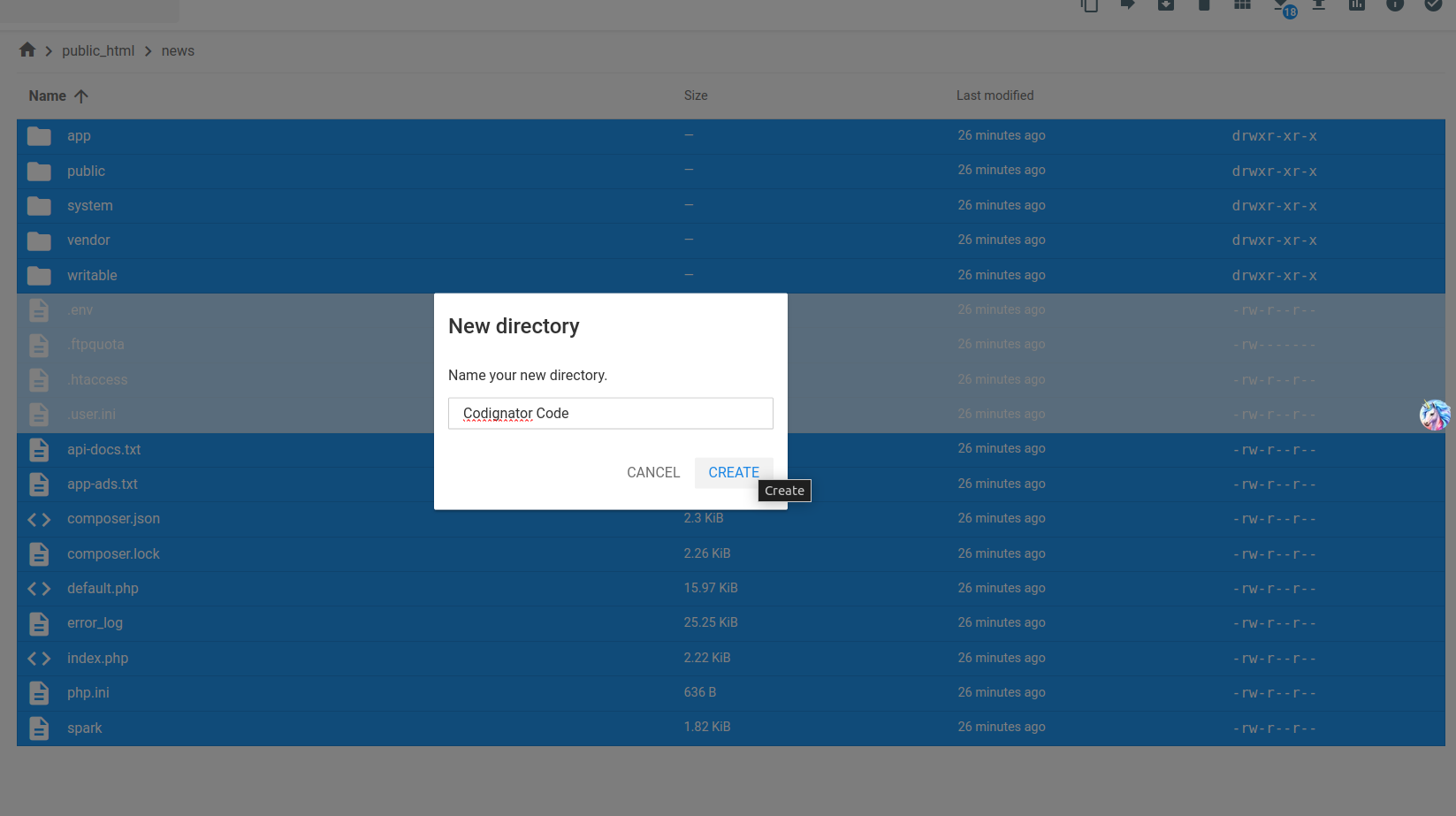Go to the home breadcrumb icon
Screen dimensions: 1456x816
pos(27,50)
